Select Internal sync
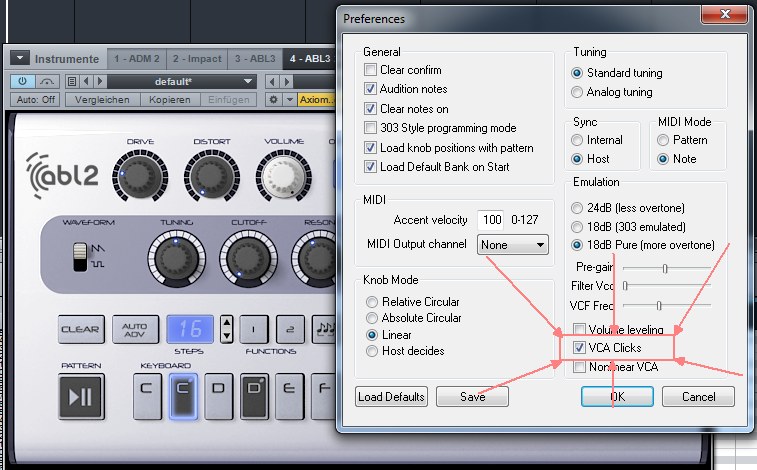 coord(577,140)
